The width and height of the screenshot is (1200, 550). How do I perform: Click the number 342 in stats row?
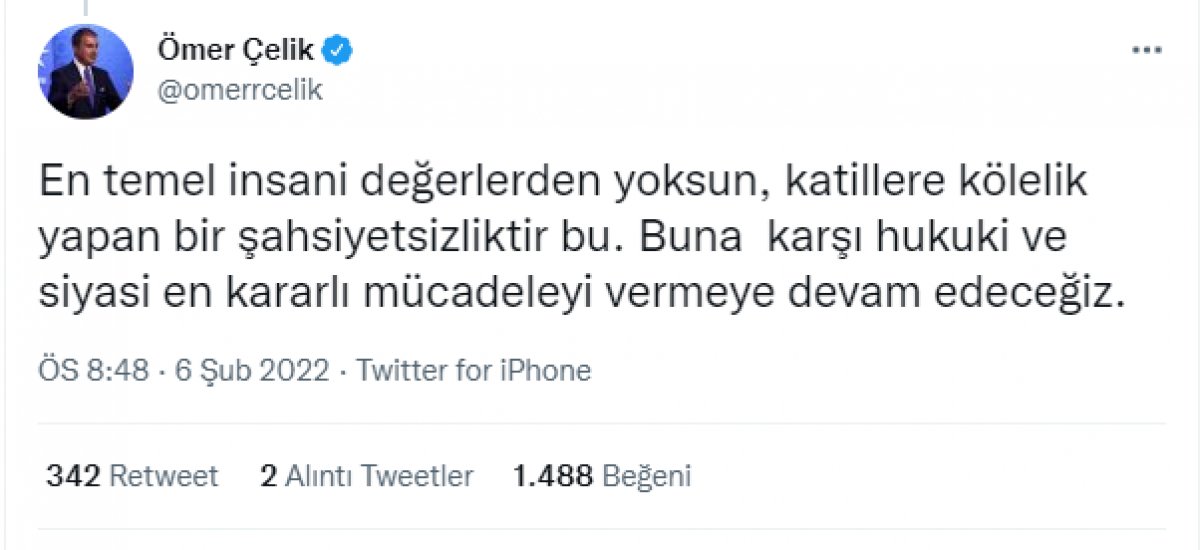click(x=73, y=476)
